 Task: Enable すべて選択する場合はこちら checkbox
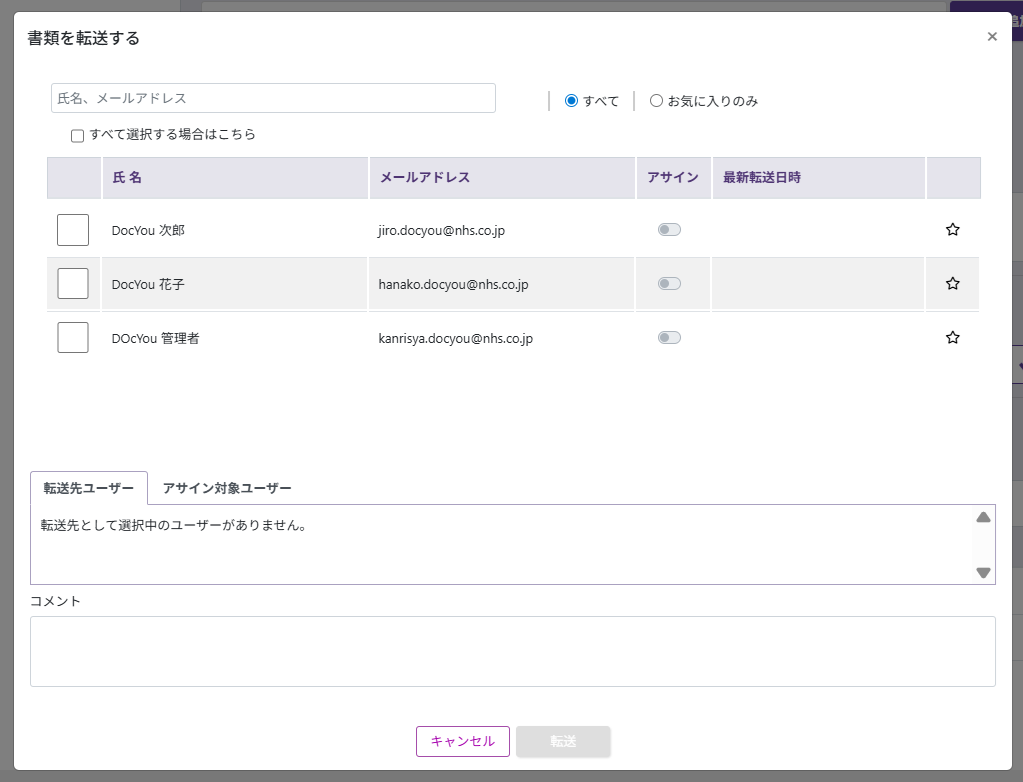pyautogui.click(x=77, y=135)
